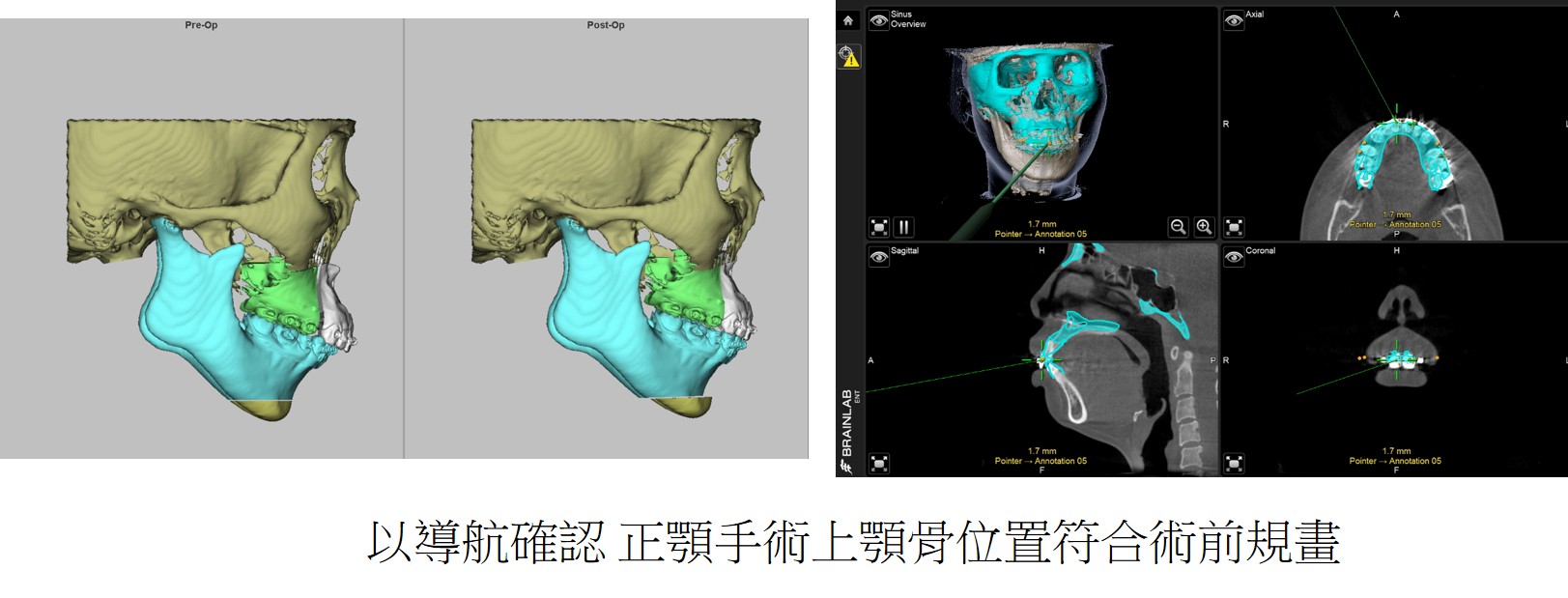Go to the Brainlab home screen
Viewport: 1568px width, 598px height.
[847, 20]
